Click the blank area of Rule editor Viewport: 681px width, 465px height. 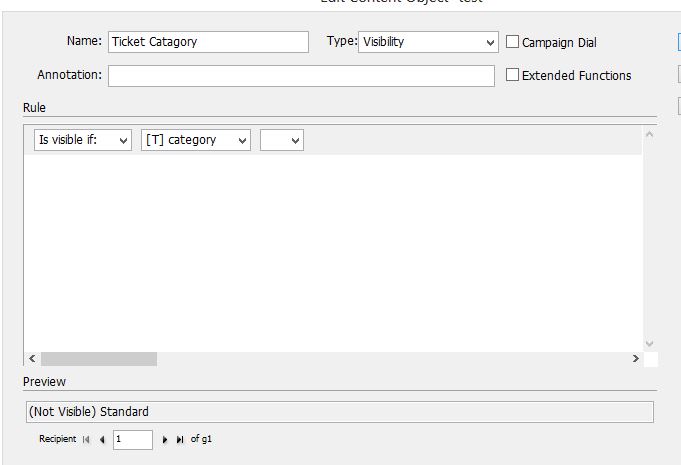point(330,250)
